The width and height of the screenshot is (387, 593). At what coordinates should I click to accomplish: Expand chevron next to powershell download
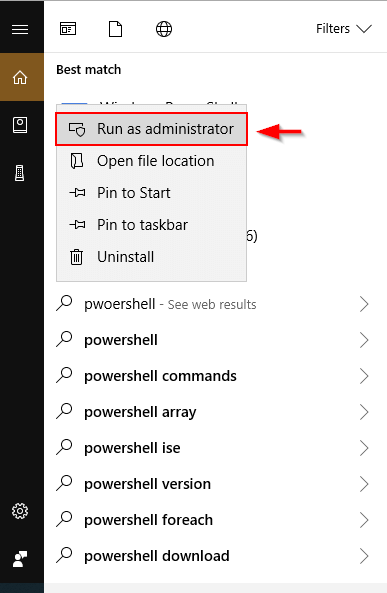pyautogui.click(x=364, y=556)
